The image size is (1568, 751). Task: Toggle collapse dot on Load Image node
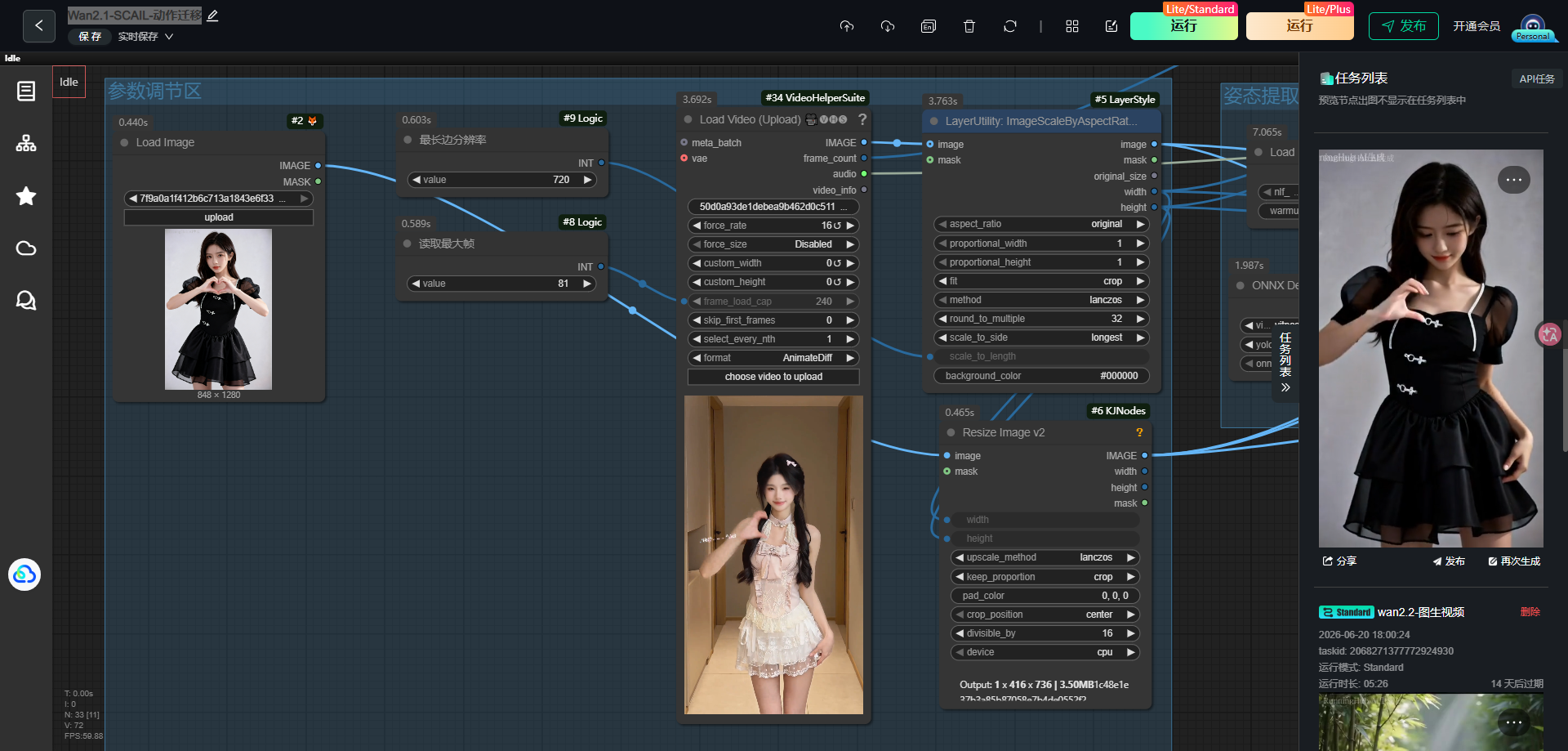tap(124, 143)
